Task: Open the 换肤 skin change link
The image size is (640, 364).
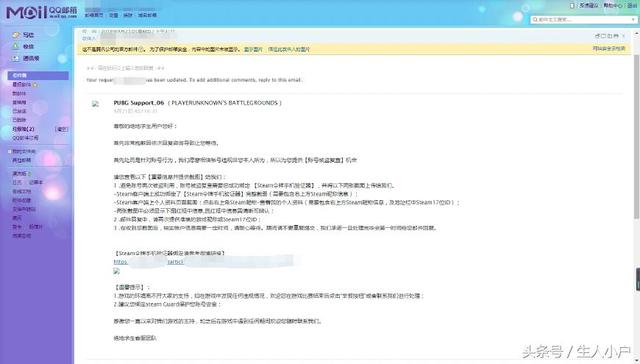Action: coord(128,15)
